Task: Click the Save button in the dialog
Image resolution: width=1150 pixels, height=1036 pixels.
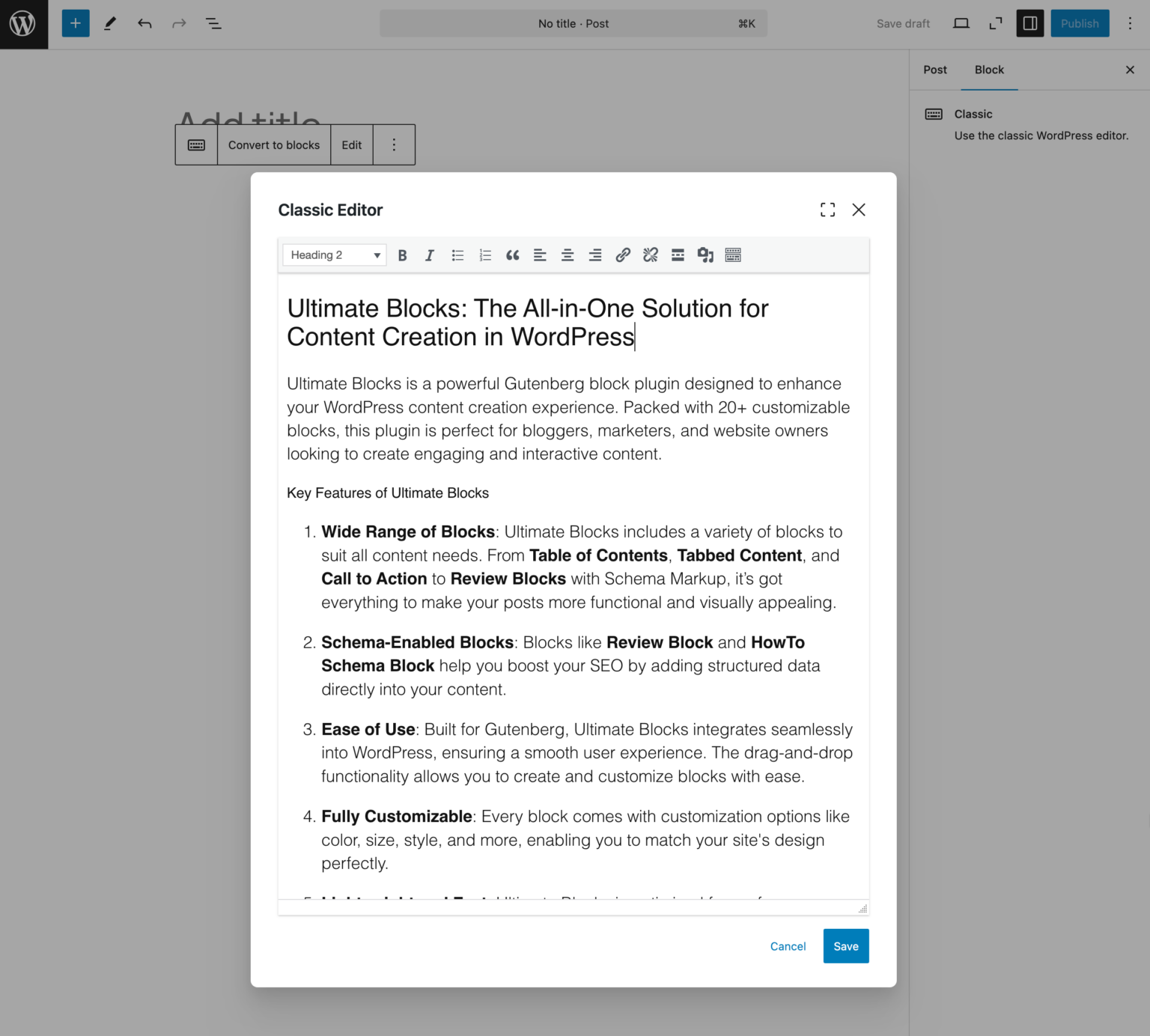Action: tap(846, 946)
